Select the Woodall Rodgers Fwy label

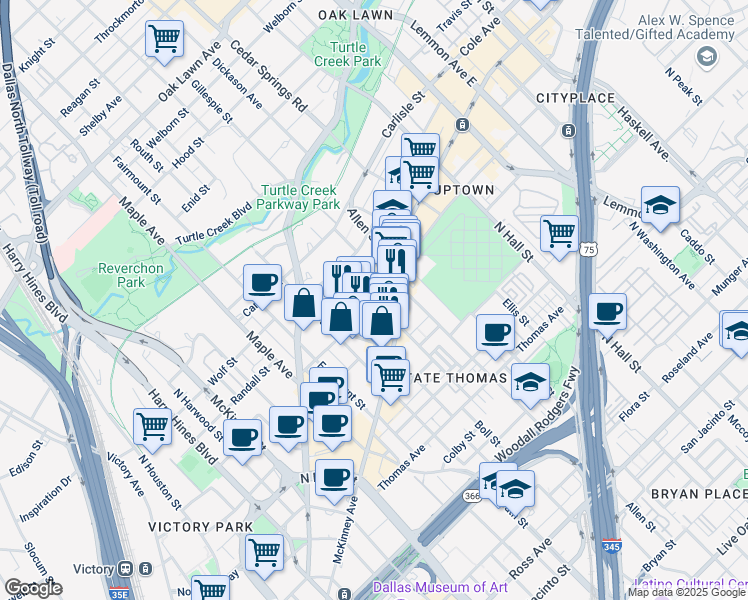point(537,414)
